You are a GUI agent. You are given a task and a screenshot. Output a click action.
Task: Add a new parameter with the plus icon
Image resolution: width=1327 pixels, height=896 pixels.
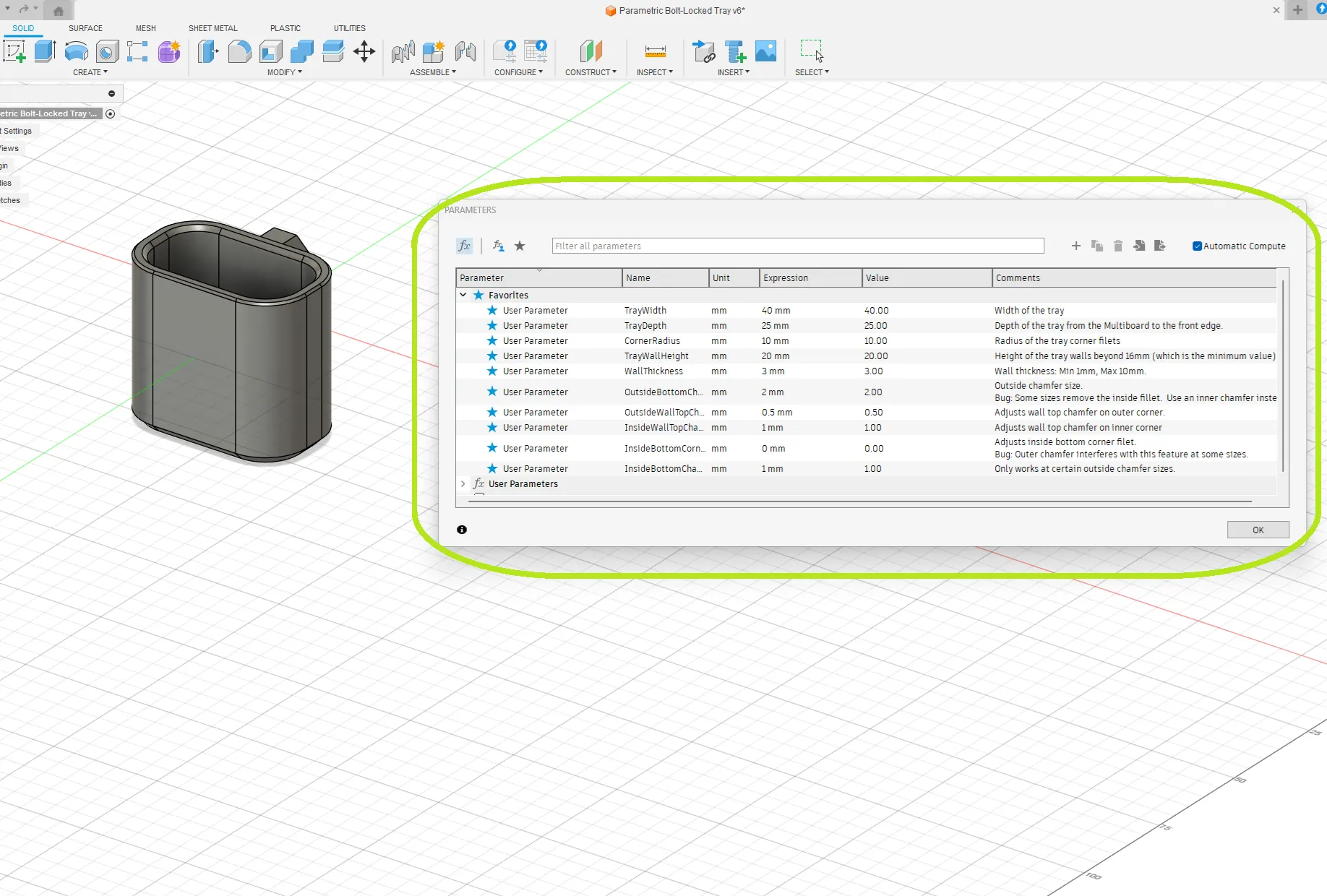[1076, 246]
